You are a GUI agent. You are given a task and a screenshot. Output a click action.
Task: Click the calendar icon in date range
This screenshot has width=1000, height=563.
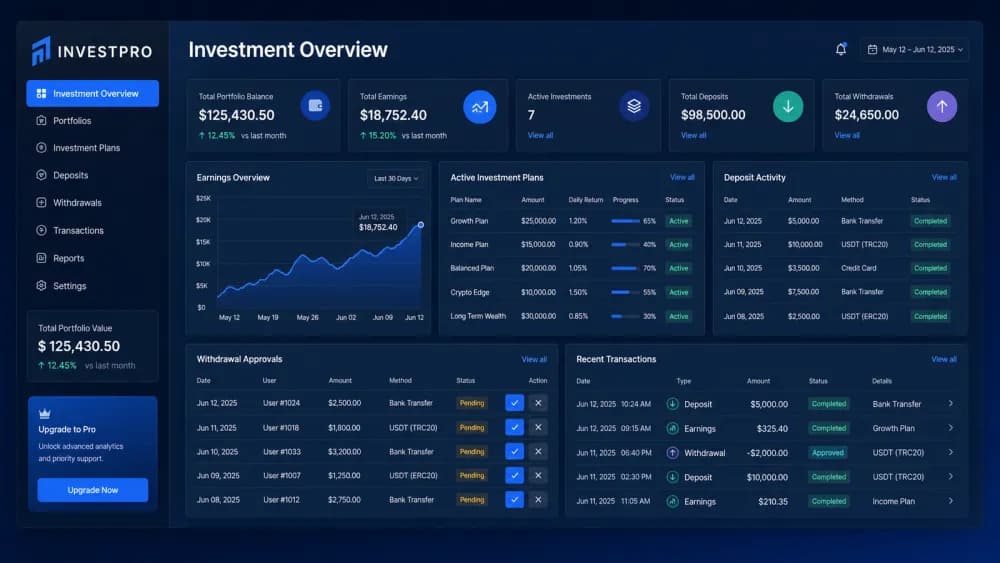[872, 49]
